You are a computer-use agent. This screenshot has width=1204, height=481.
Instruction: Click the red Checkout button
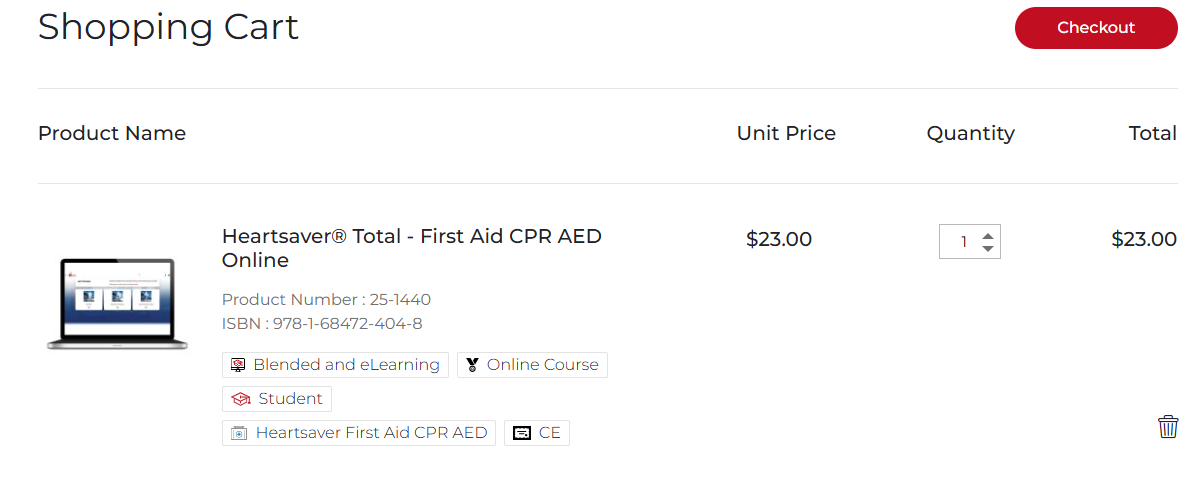[1095, 28]
